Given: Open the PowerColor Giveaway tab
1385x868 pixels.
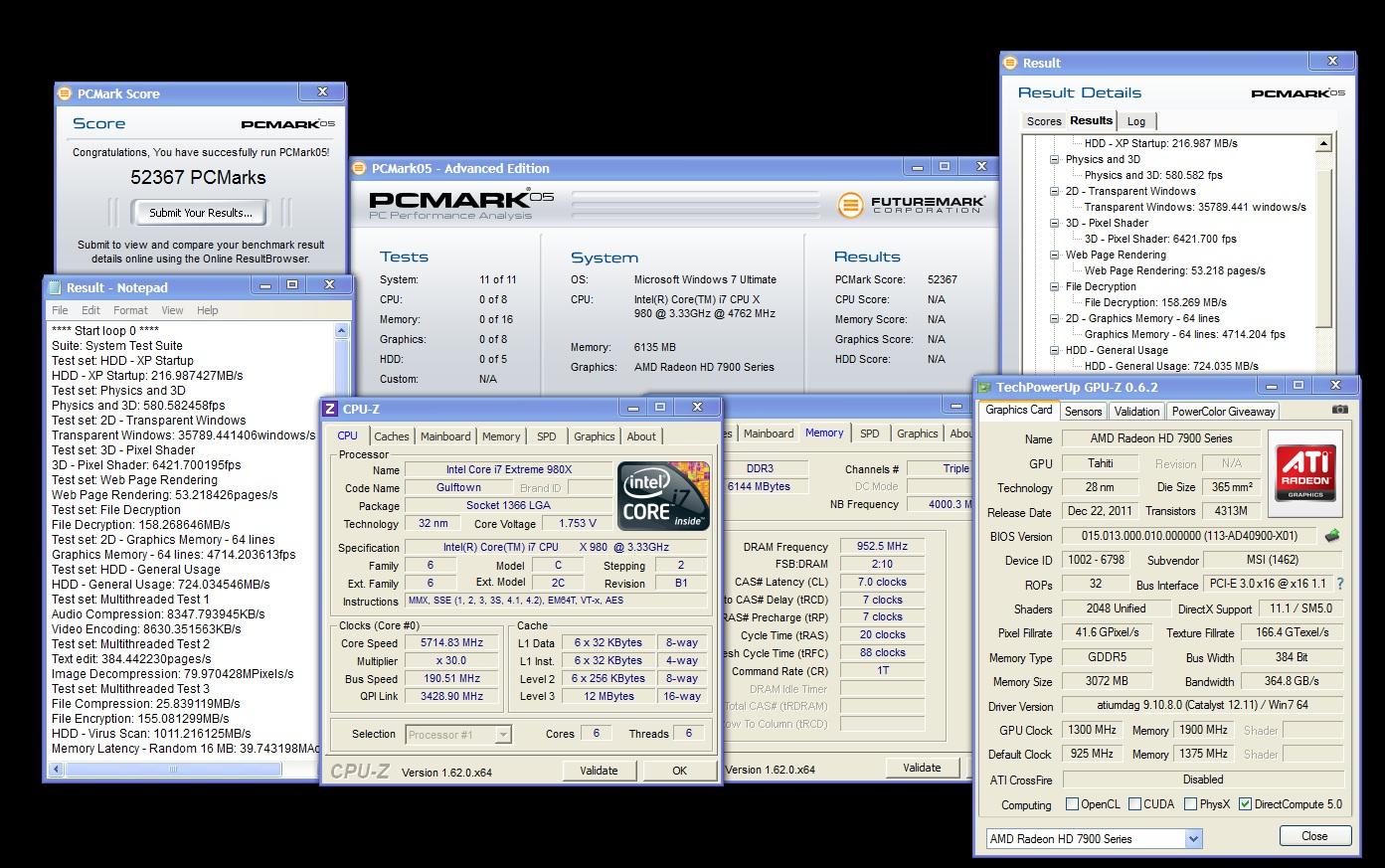Looking at the screenshot, I should [x=1223, y=412].
